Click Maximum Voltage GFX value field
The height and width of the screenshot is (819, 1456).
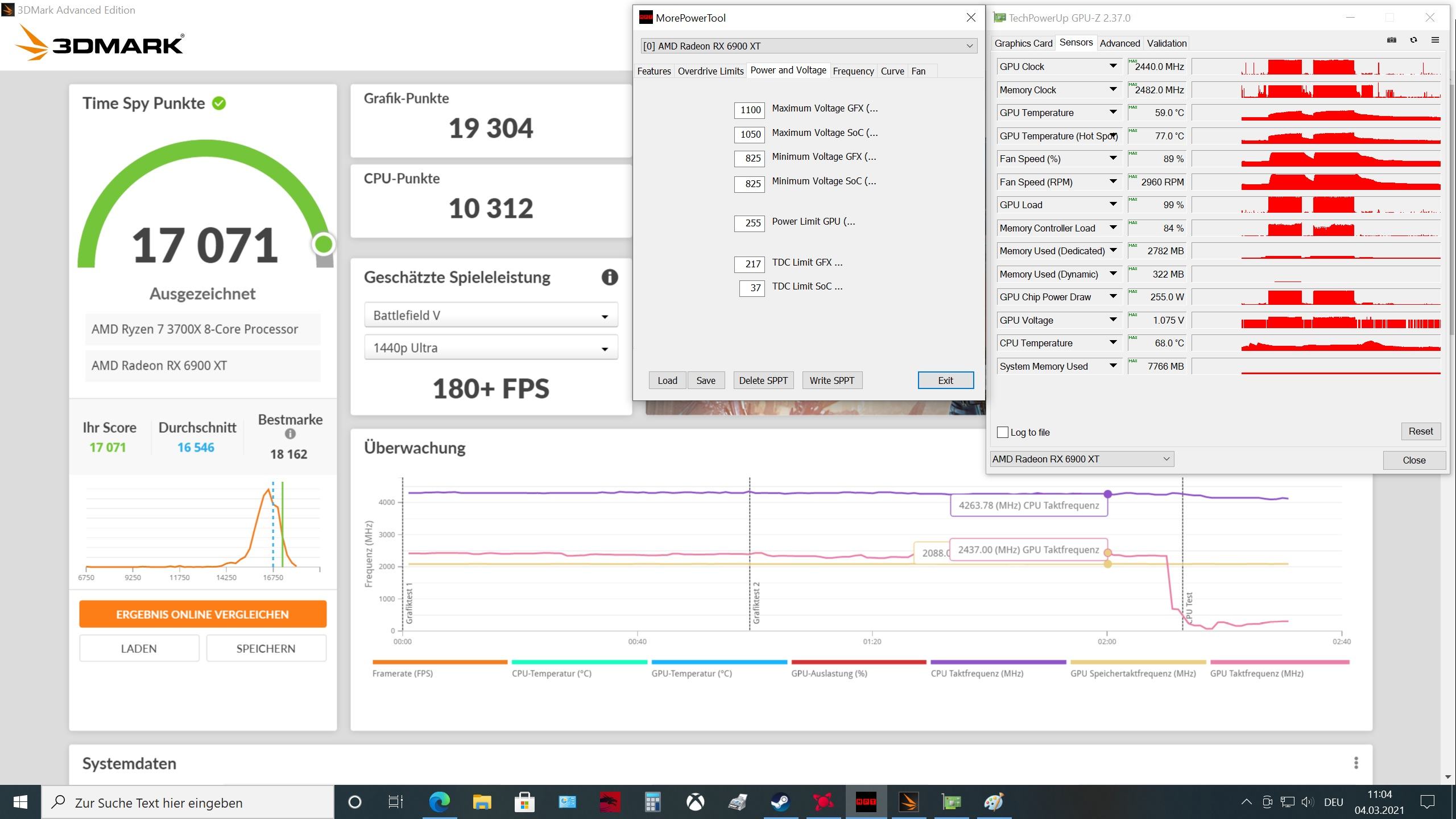point(749,110)
